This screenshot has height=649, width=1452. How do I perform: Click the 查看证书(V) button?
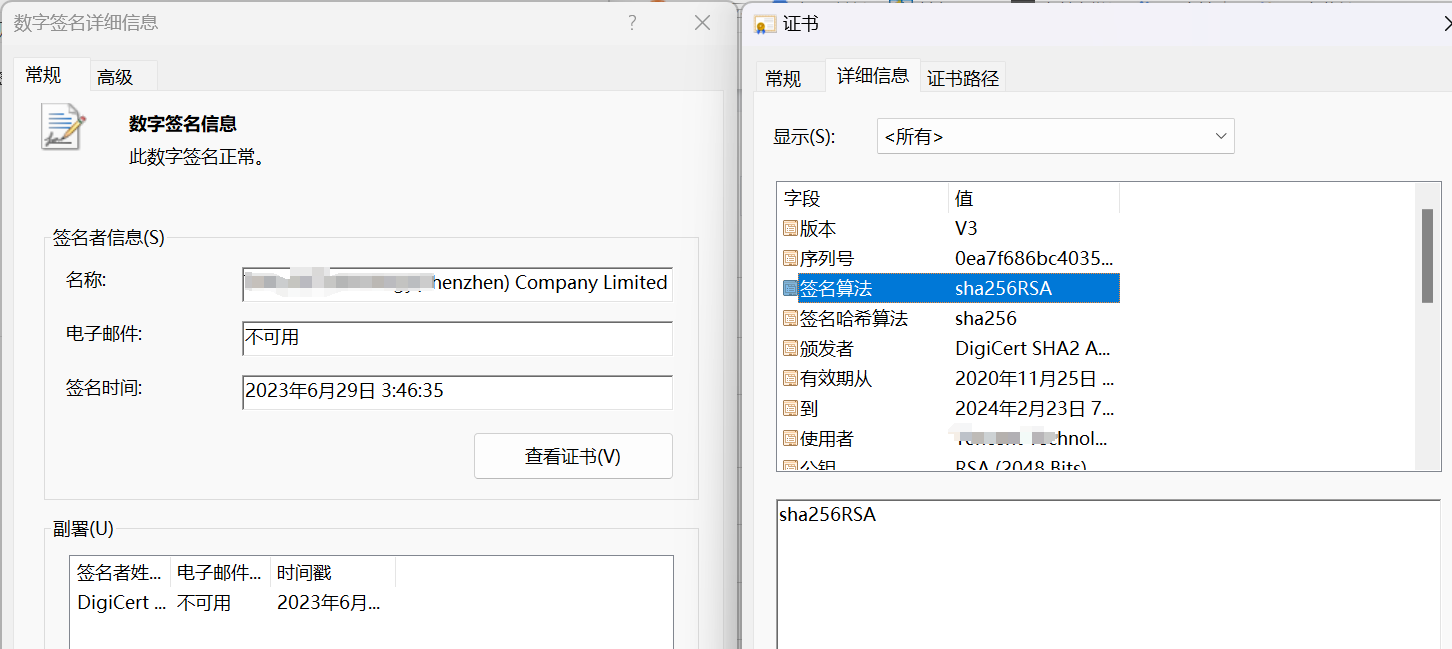573,456
